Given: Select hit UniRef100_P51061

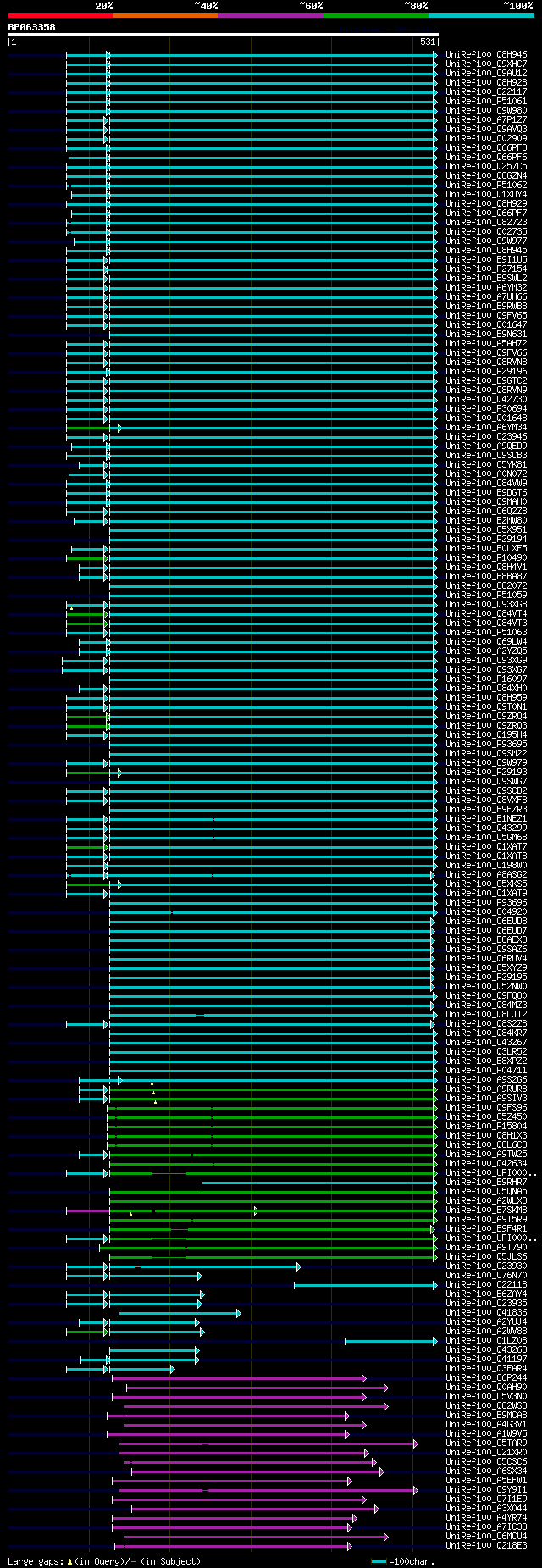Looking at the screenshot, I should (486, 102).
